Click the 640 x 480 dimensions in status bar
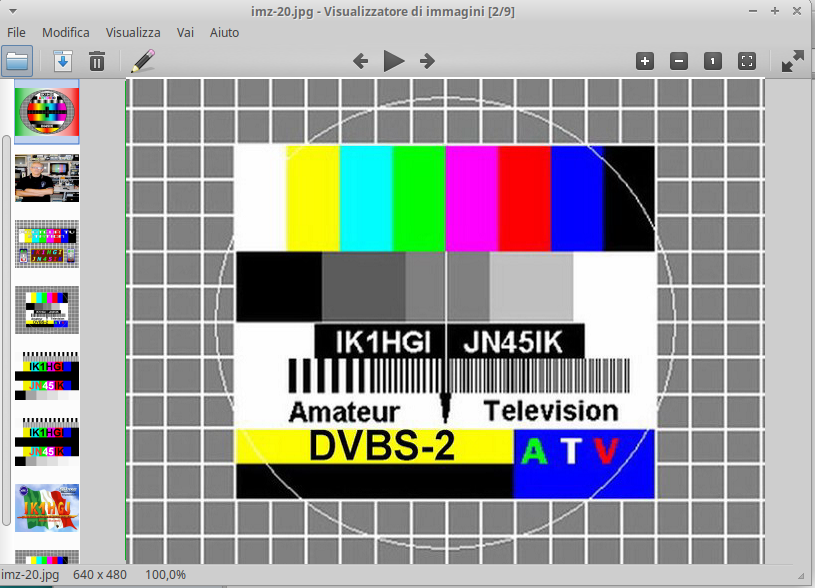Screen dimensions: 815x588 (100, 574)
